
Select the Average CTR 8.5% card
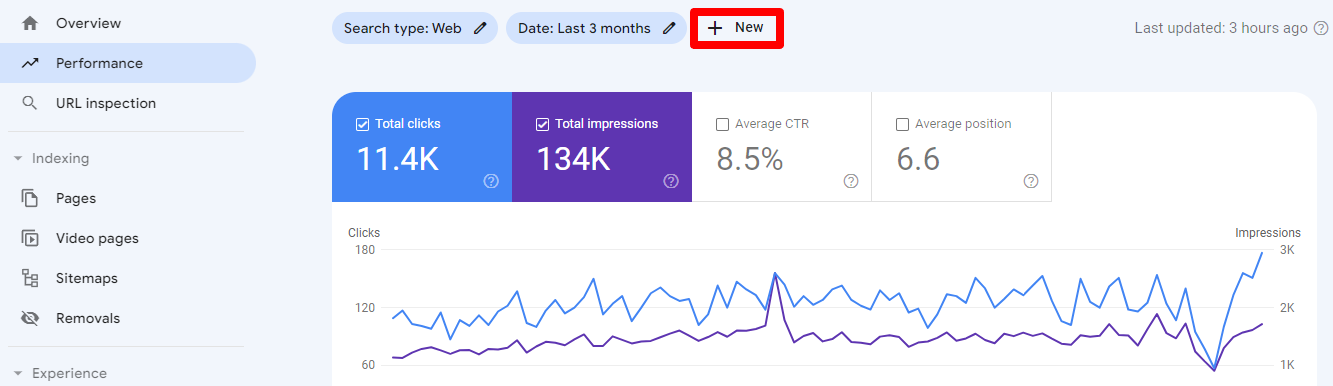(x=782, y=147)
